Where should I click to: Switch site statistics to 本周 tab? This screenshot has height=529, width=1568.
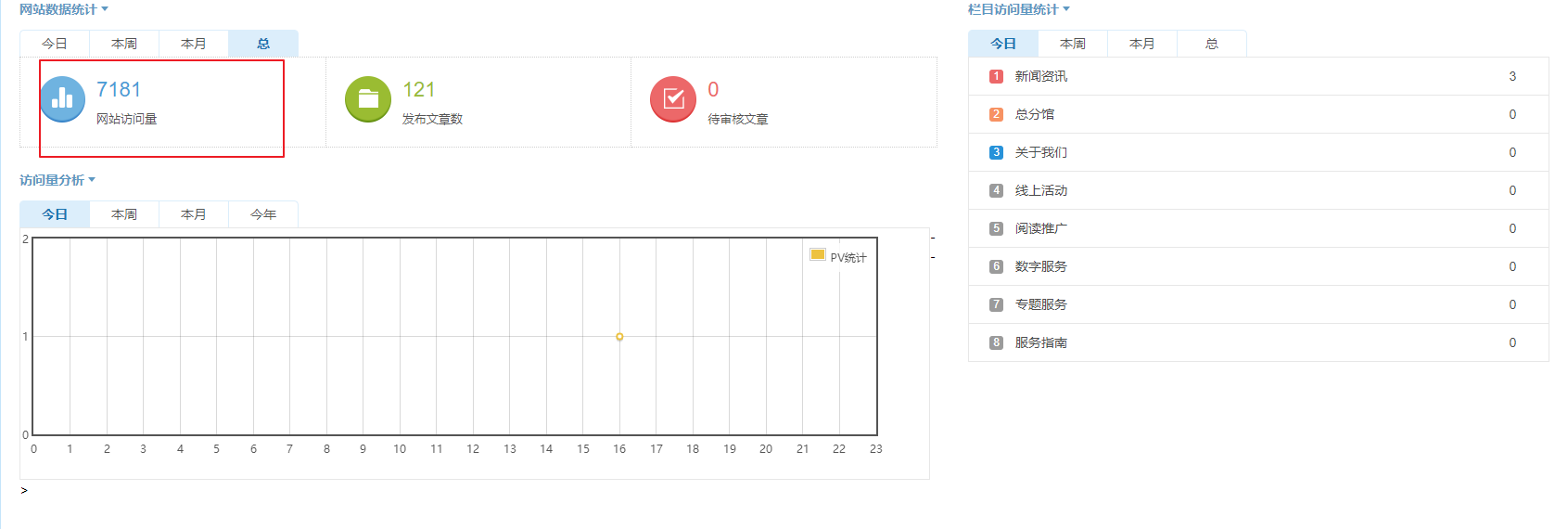tap(124, 44)
